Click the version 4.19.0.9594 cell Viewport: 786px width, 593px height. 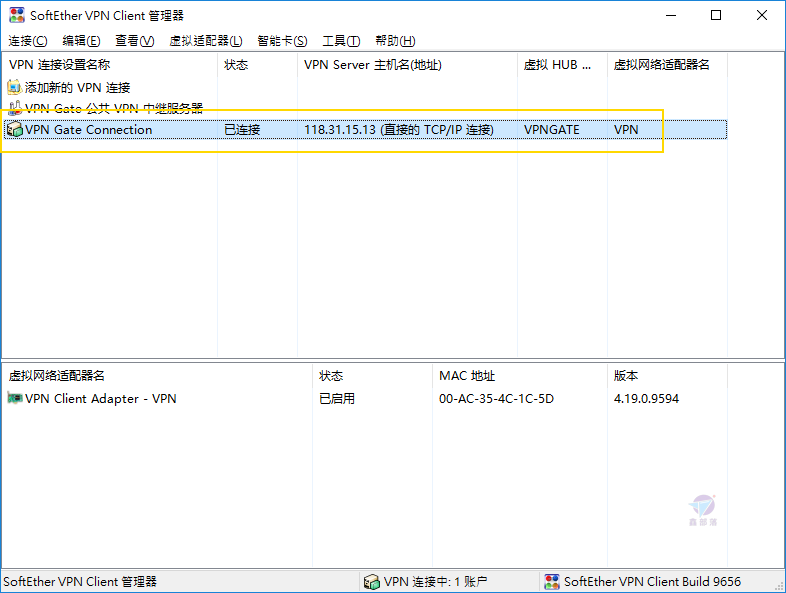tap(646, 399)
